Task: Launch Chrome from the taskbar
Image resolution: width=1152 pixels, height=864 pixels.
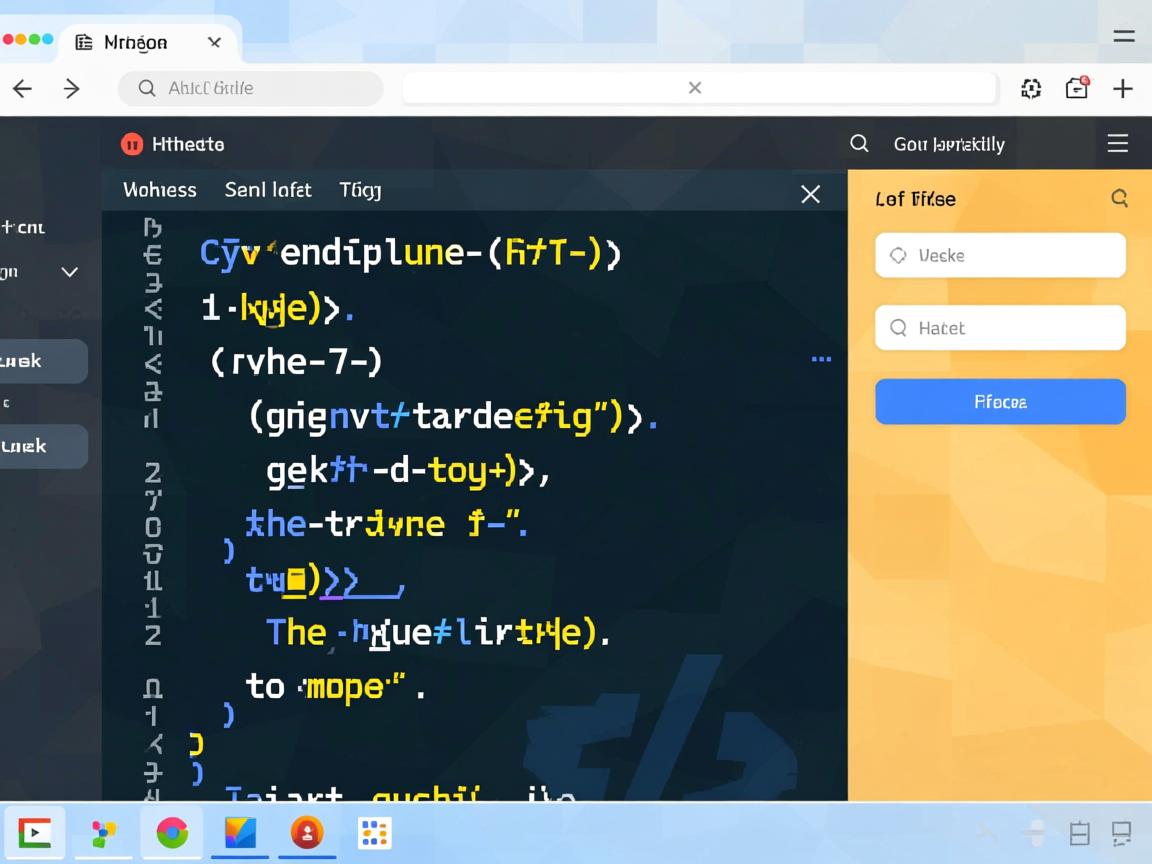Action: (x=172, y=832)
